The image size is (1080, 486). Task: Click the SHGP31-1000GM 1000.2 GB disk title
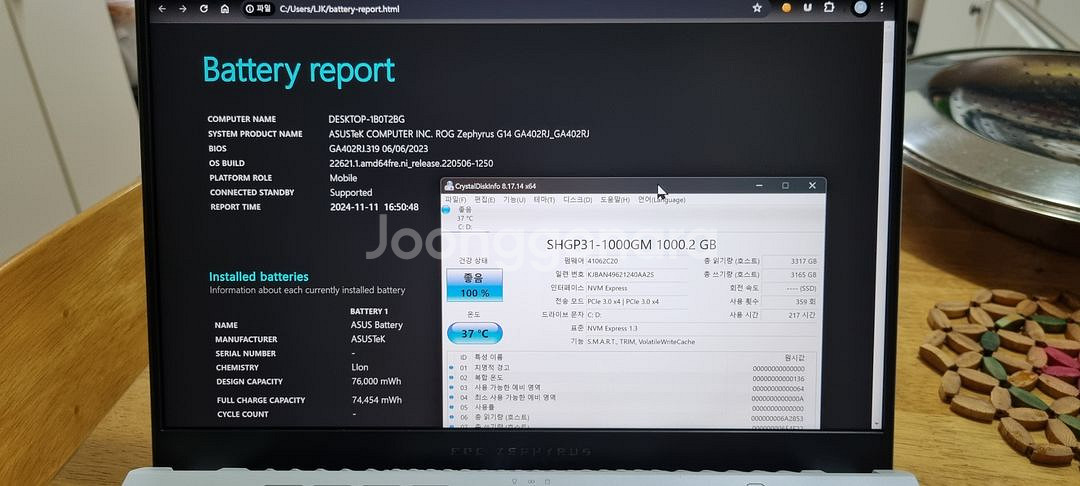tap(631, 244)
